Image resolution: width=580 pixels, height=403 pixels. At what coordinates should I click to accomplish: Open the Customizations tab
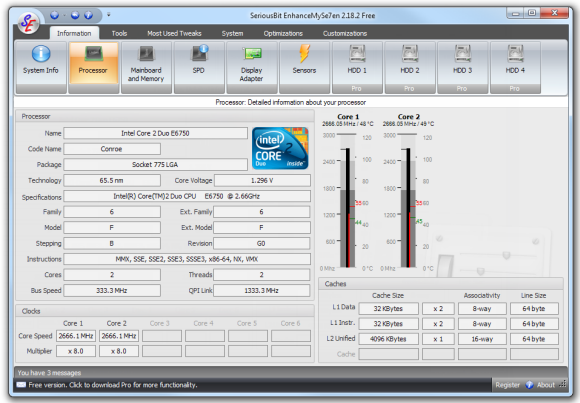click(345, 33)
